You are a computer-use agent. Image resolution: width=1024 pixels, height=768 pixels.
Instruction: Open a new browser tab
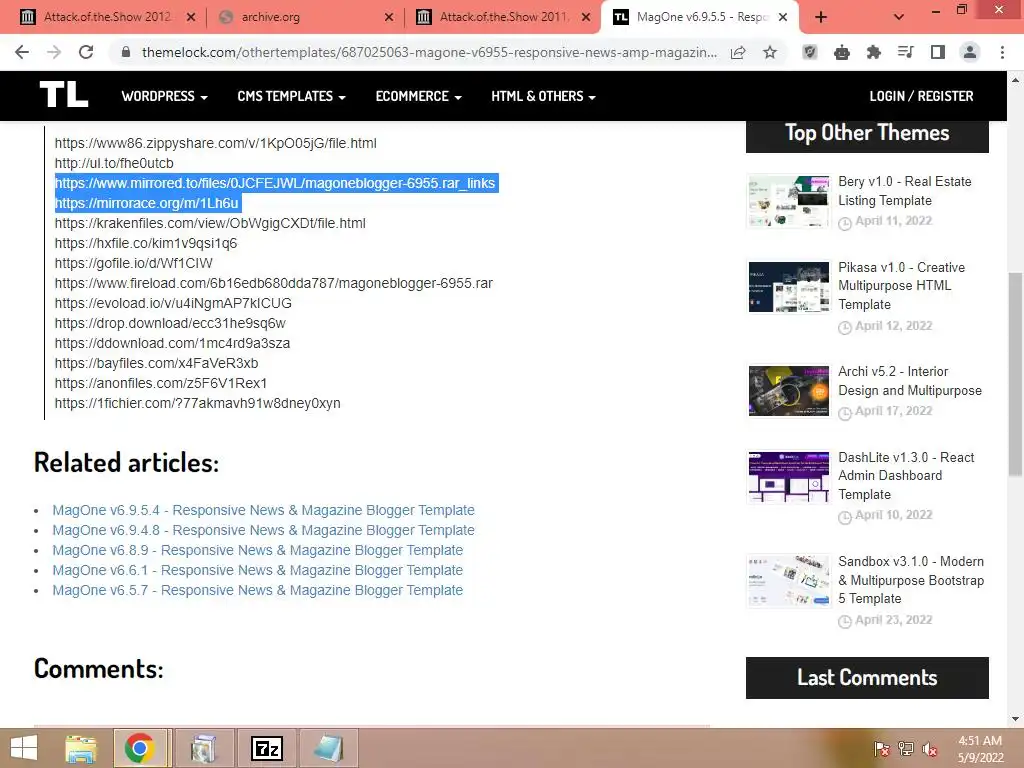pyautogui.click(x=821, y=17)
